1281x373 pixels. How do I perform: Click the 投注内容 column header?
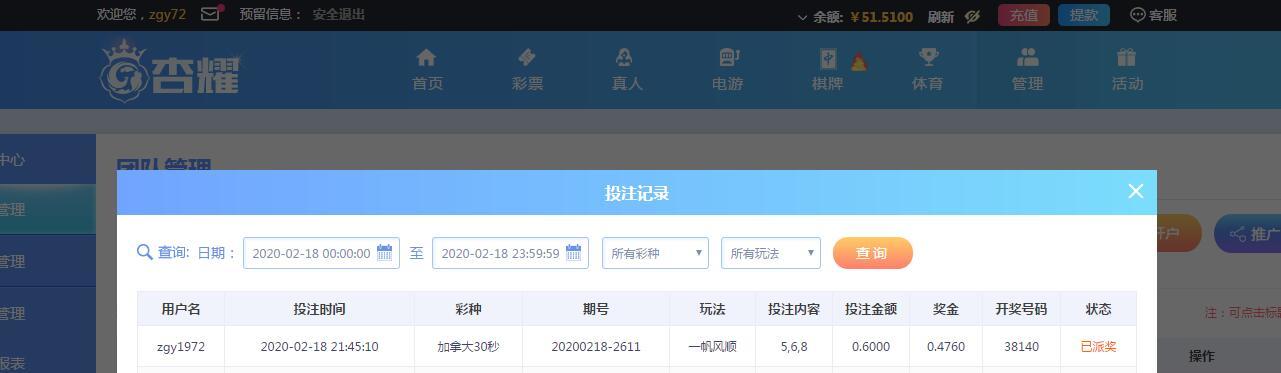tap(794, 309)
